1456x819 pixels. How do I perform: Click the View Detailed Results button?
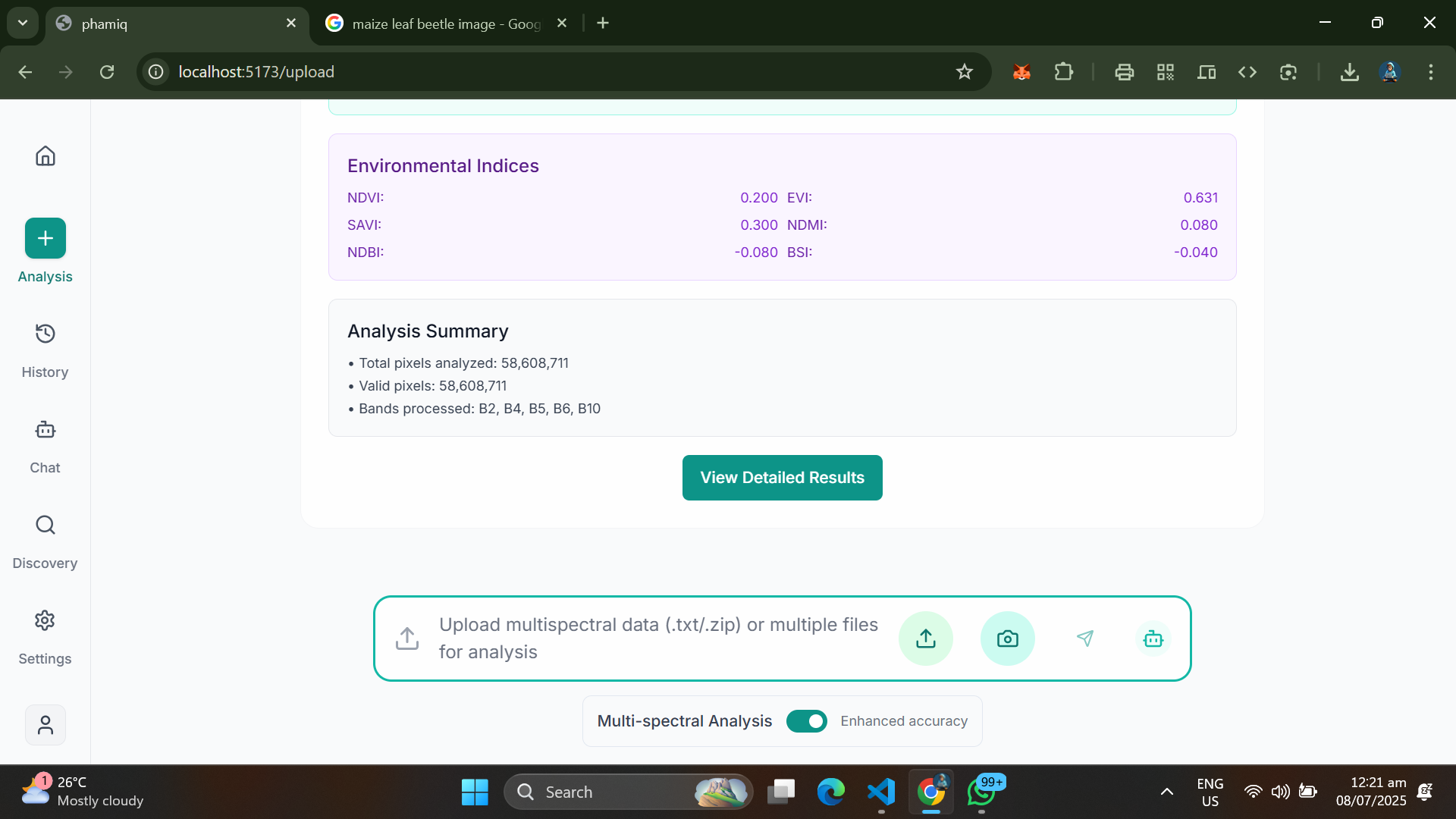782,478
